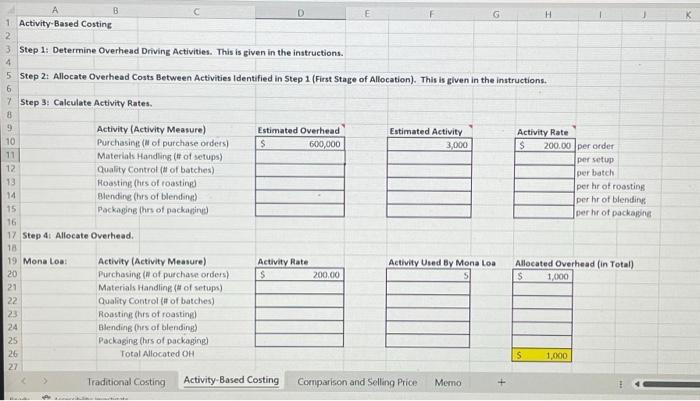Click the Total Allocated OH label
700x401 pixels.
pos(157,354)
